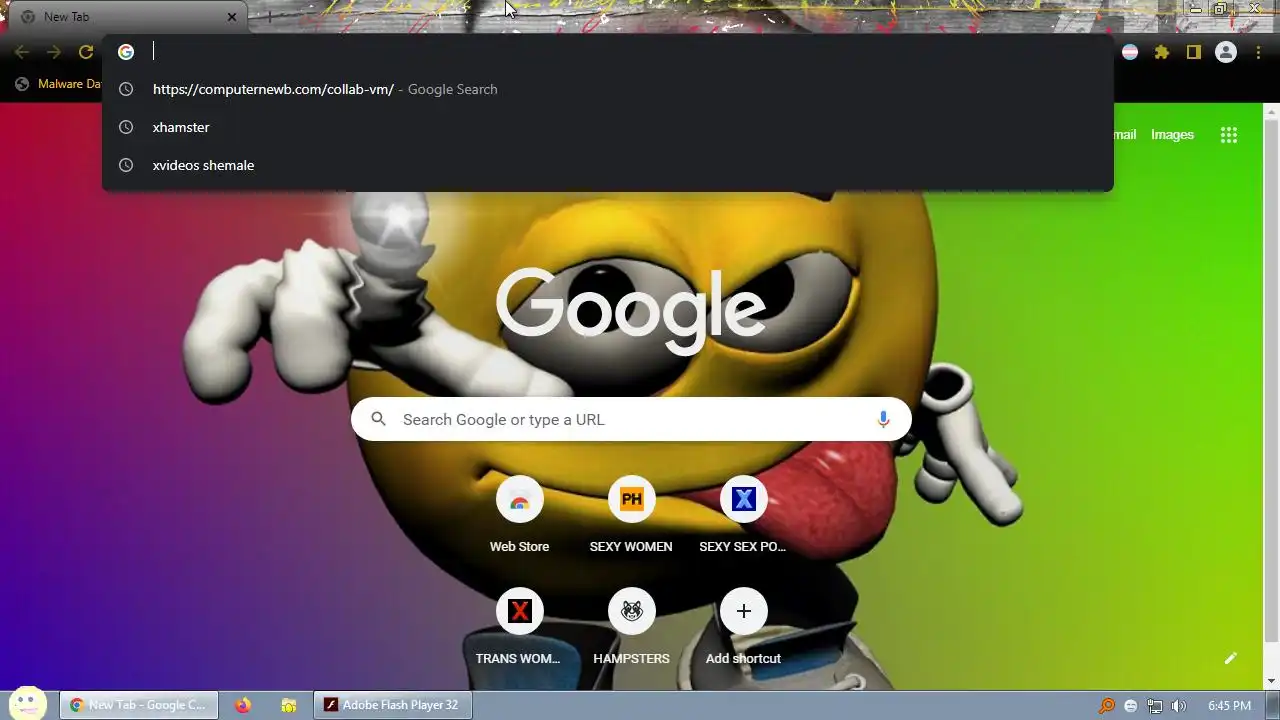The width and height of the screenshot is (1280, 720).
Task: Open the Malware bookmark in bookmarks bar
Action: [58, 84]
